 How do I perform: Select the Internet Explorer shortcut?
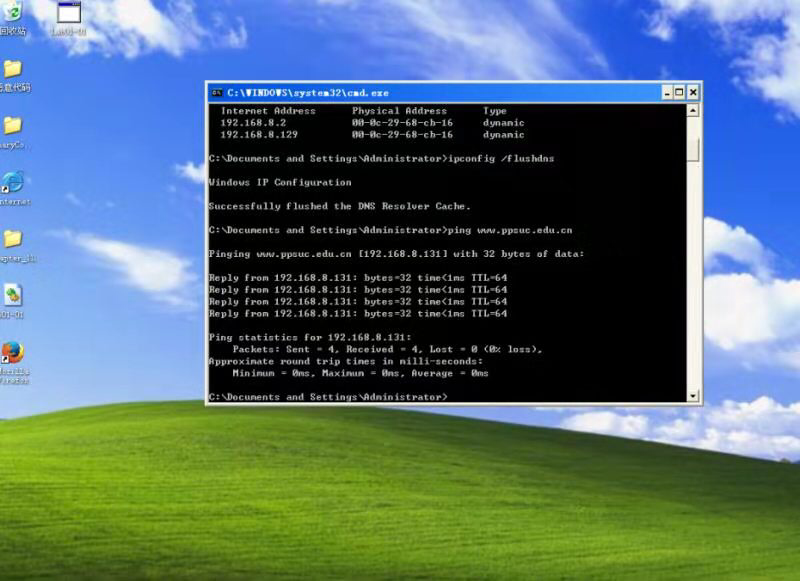pyautogui.click(x=12, y=183)
